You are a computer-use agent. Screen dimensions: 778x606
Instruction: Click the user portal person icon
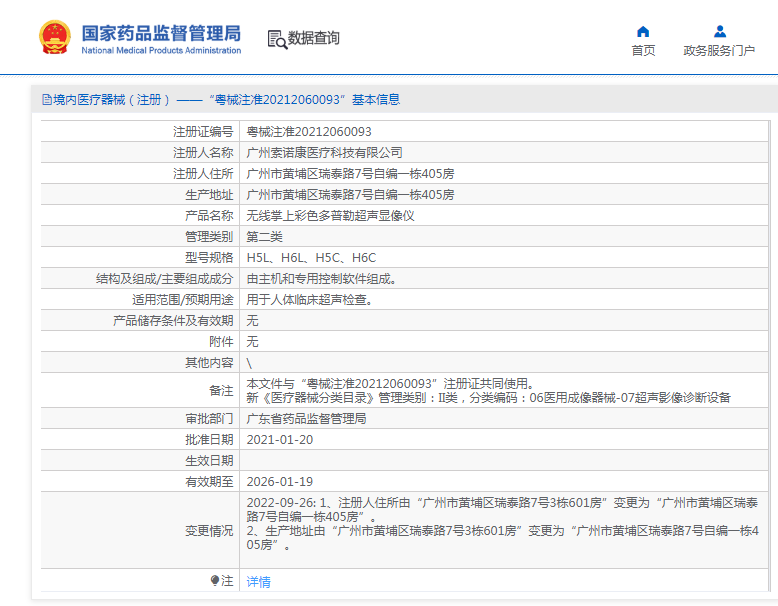pos(719,31)
